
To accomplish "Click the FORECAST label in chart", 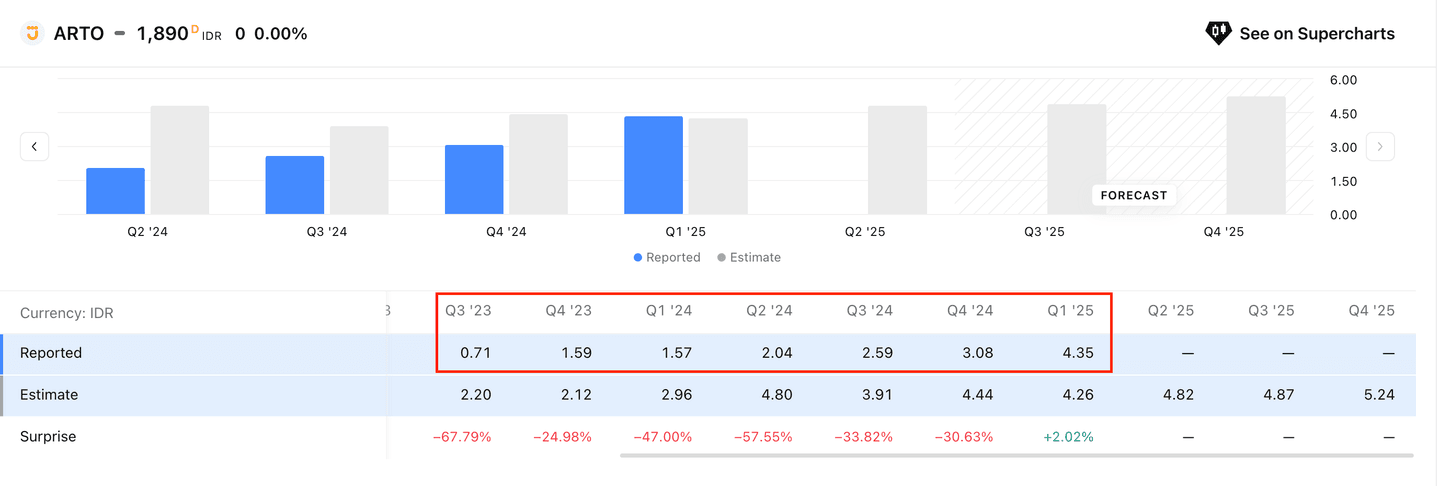I will 1133,195.
